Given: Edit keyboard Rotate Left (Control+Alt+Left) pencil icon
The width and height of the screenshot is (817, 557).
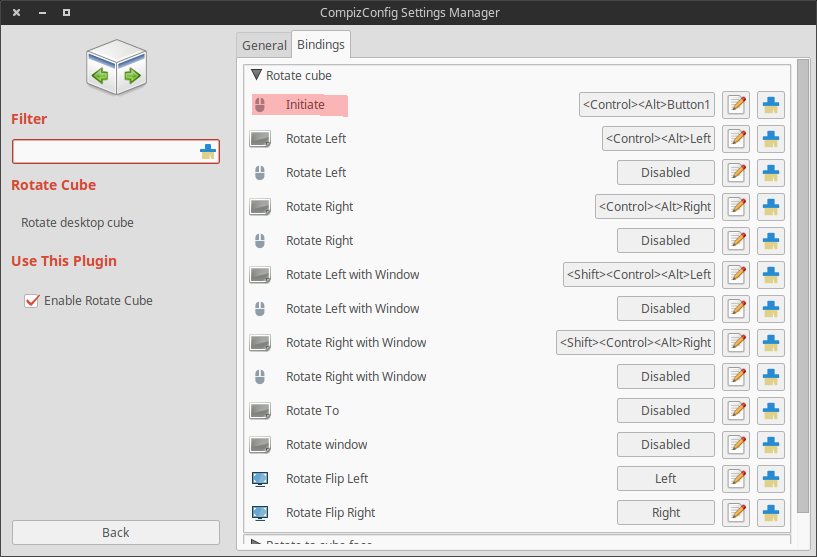Looking at the screenshot, I should coord(736,139).
